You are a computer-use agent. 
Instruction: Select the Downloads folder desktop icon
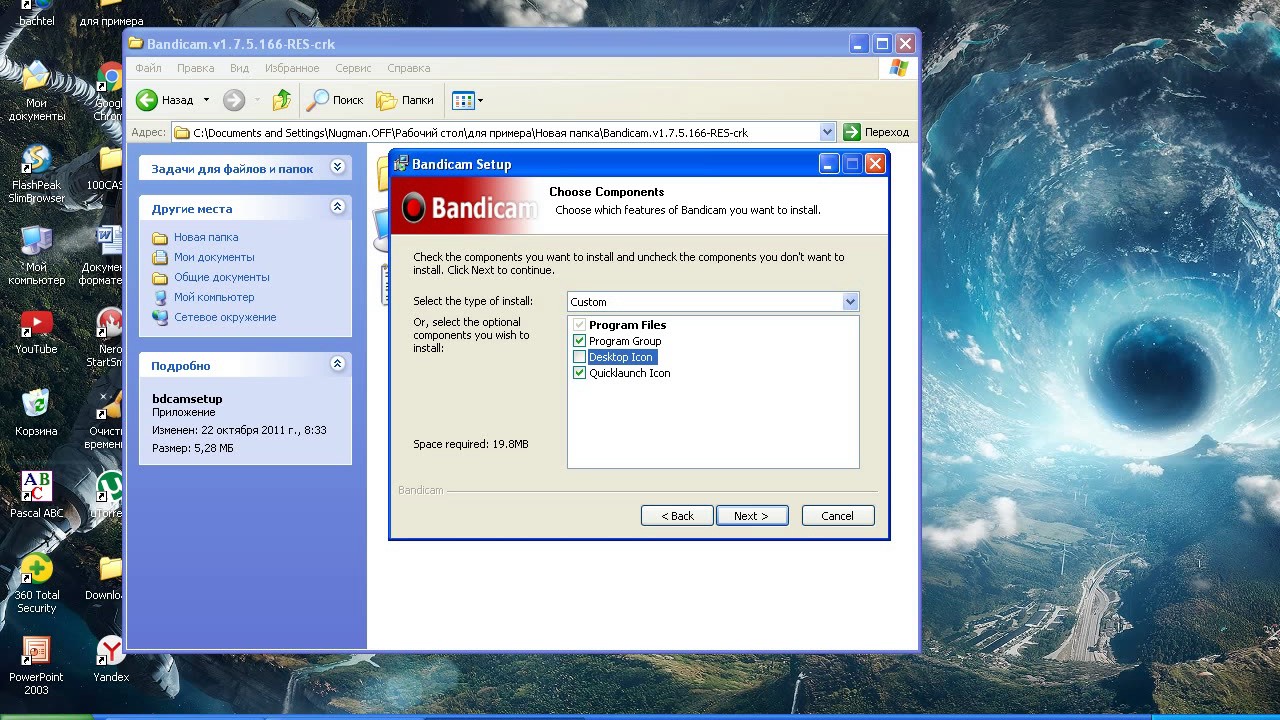[x=106, y=577]
